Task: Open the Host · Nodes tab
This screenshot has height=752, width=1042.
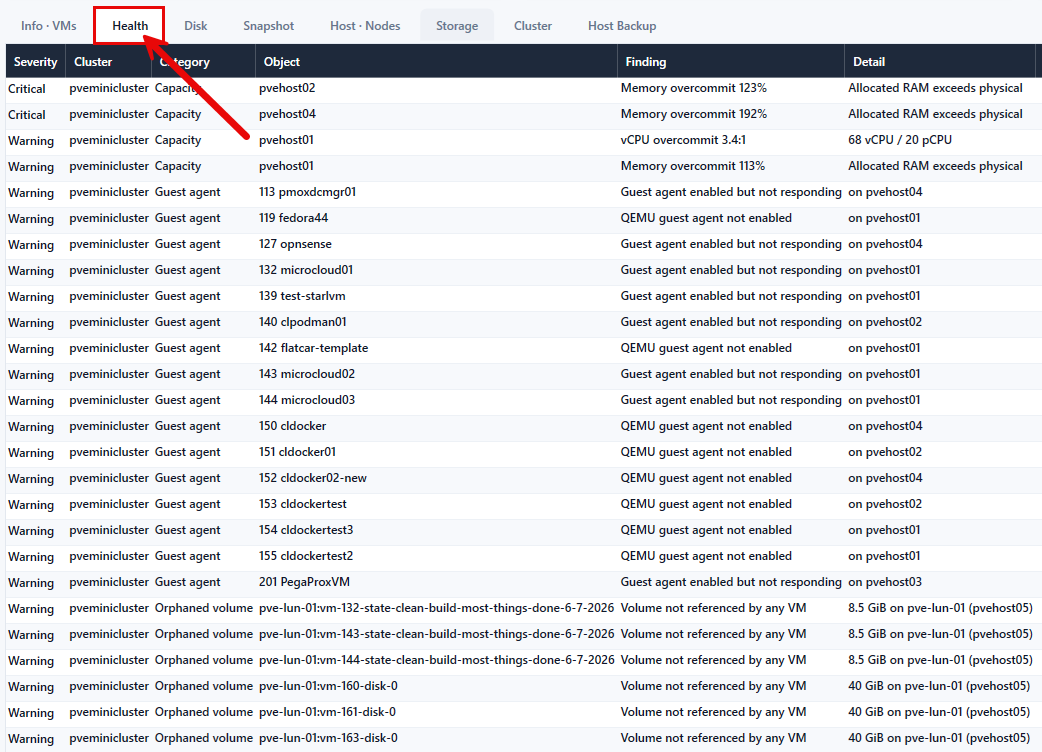Action: click(x=365, y=26)
